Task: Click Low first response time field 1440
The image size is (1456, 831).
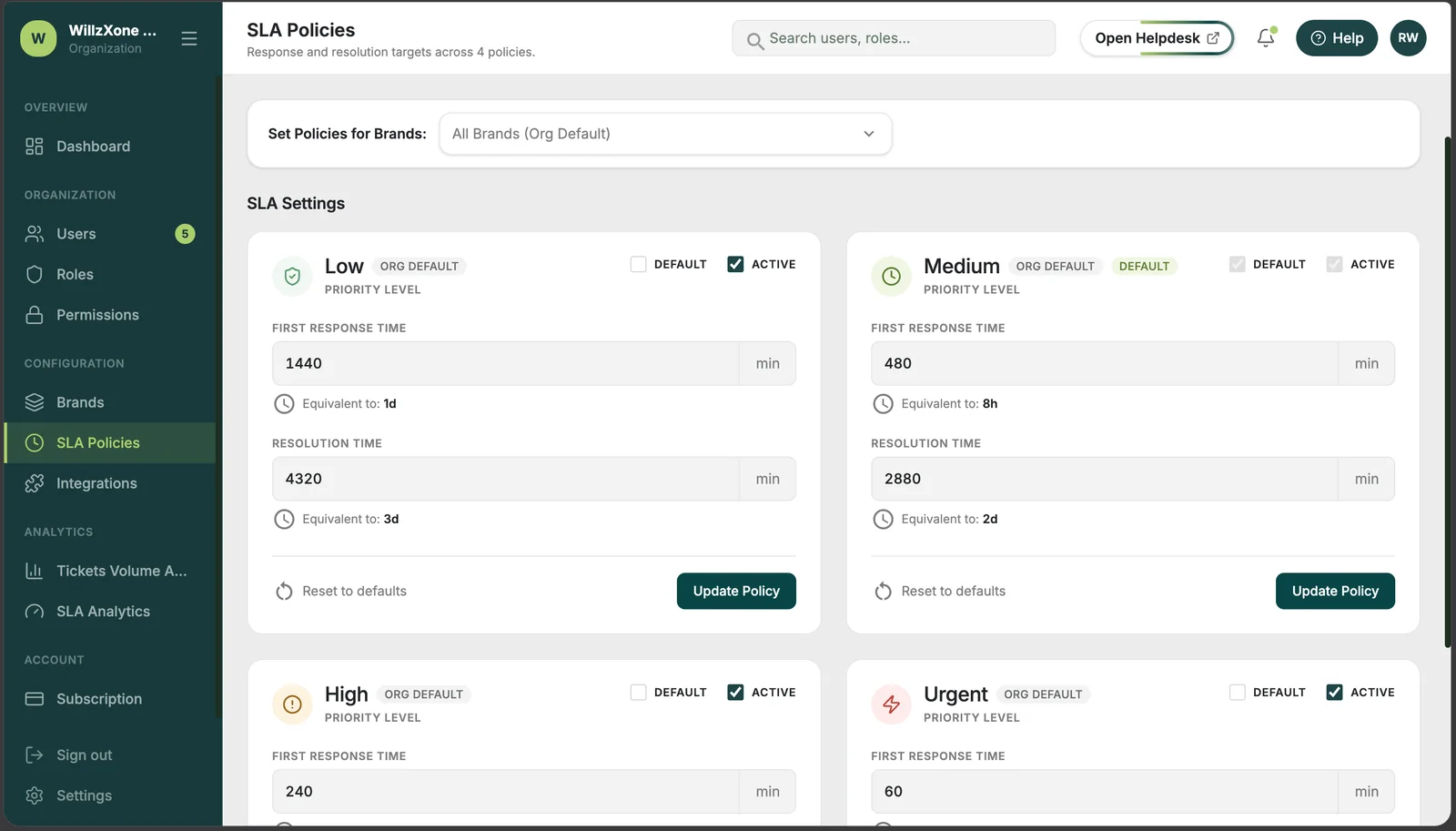Action: pos(505,363)
